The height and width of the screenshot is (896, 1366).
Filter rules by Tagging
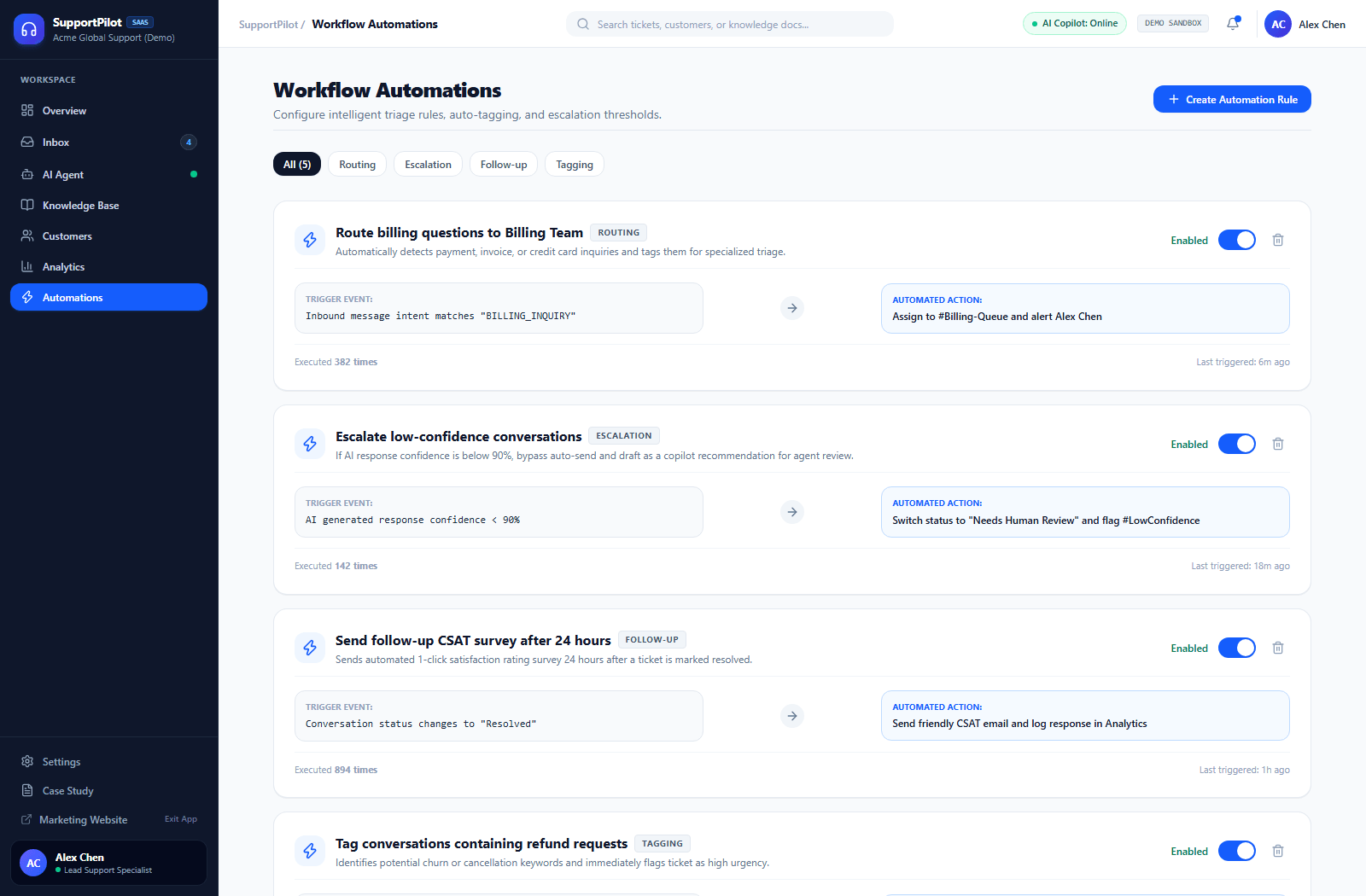point(575,164)
